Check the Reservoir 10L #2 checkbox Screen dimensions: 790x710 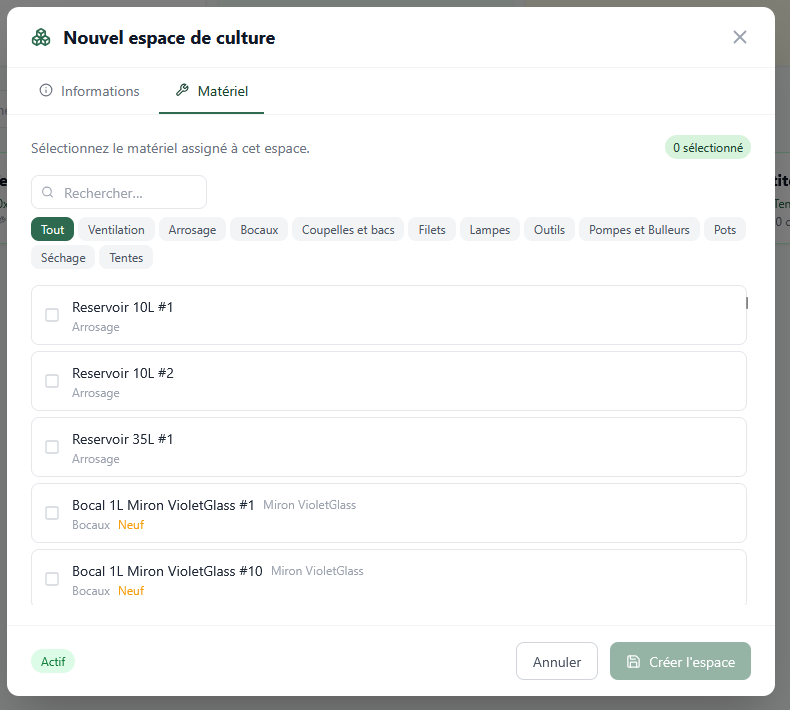pos(52,381)
